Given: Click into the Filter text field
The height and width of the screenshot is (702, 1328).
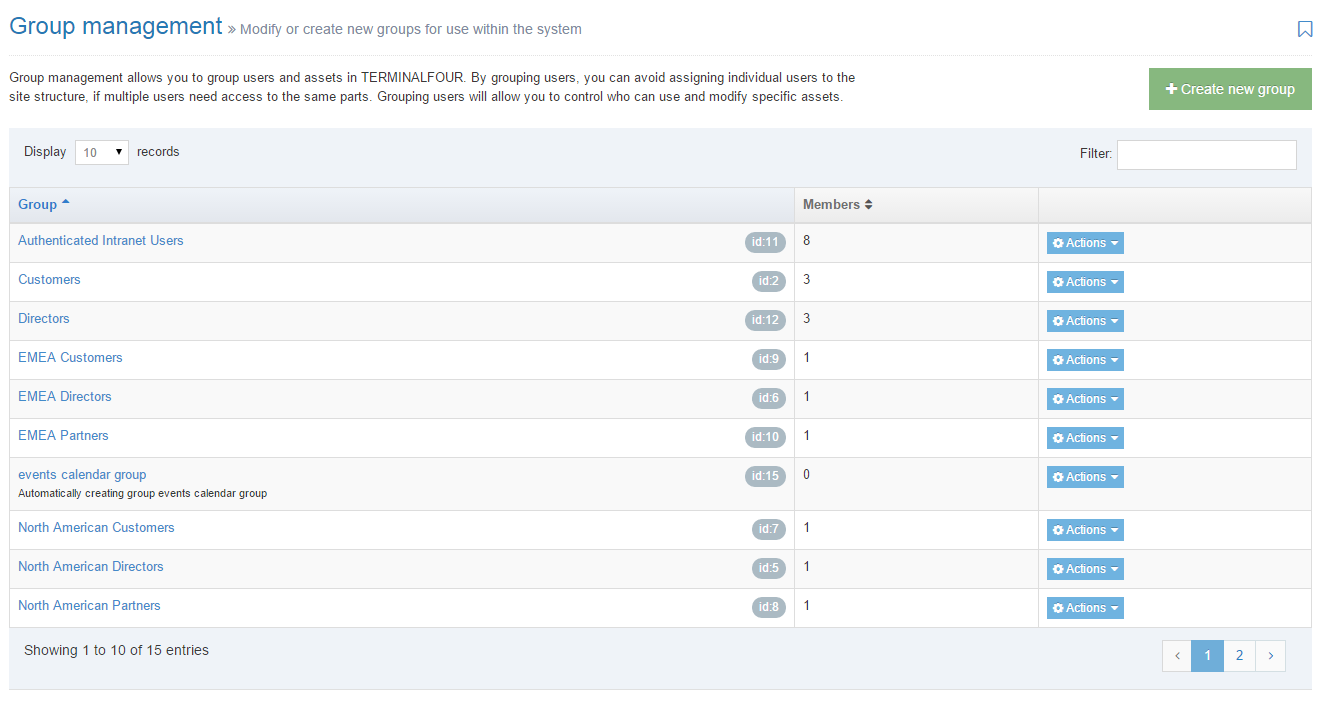Looking at the screenshot, I should 1206,155.
